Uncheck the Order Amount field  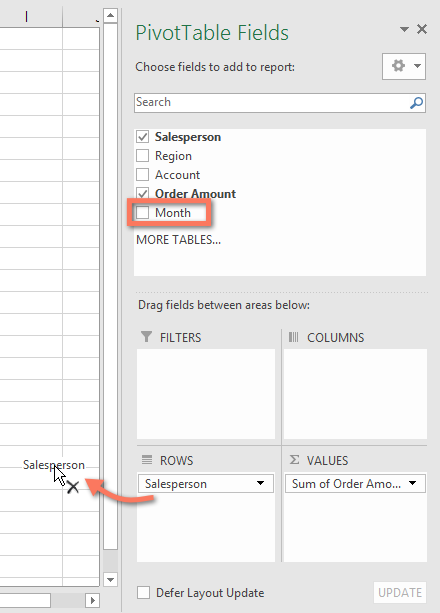coord(142,193)
